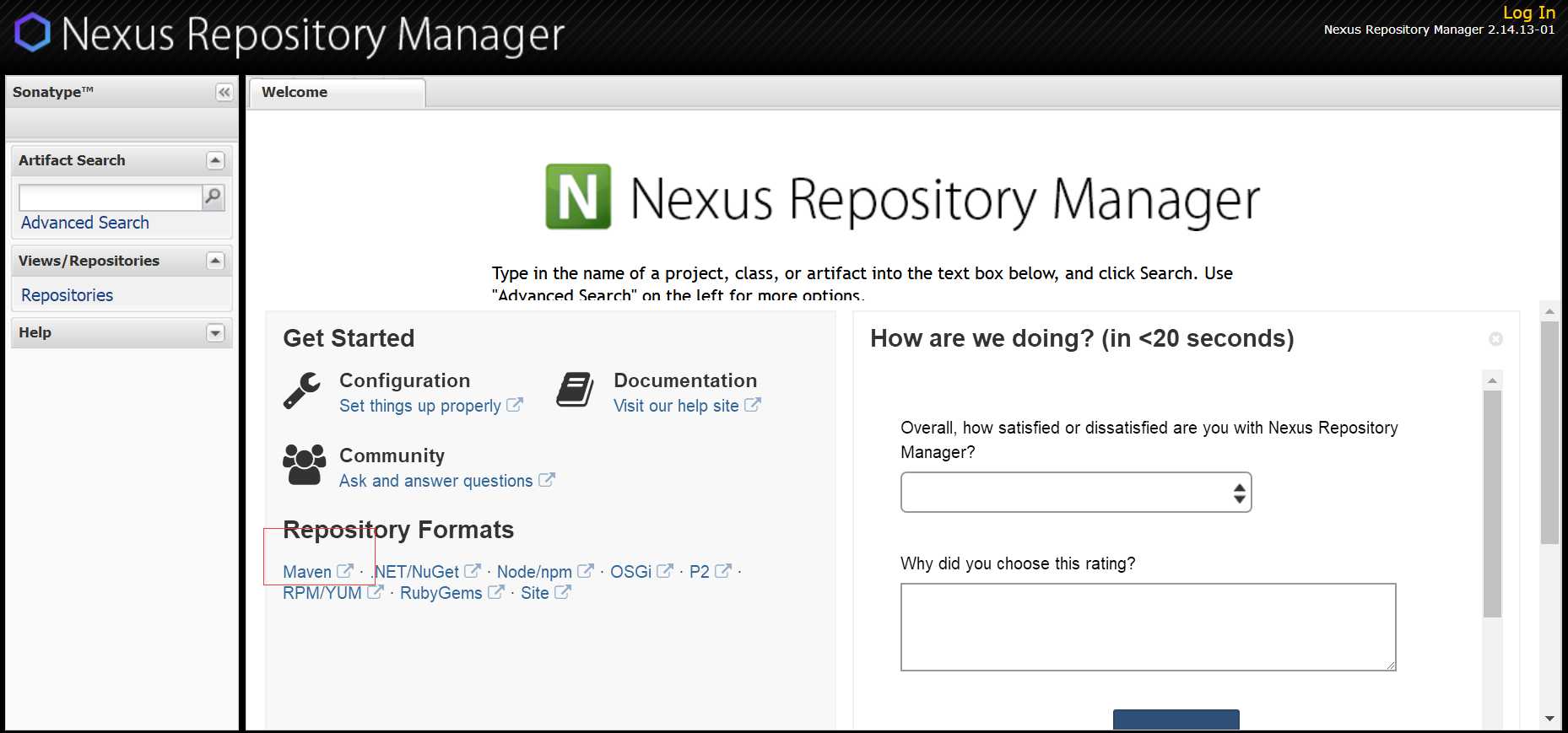This screenshot has height=733, width=1568.
Task: Click external-link icon next to Site
Action: [x=563, y=592]
